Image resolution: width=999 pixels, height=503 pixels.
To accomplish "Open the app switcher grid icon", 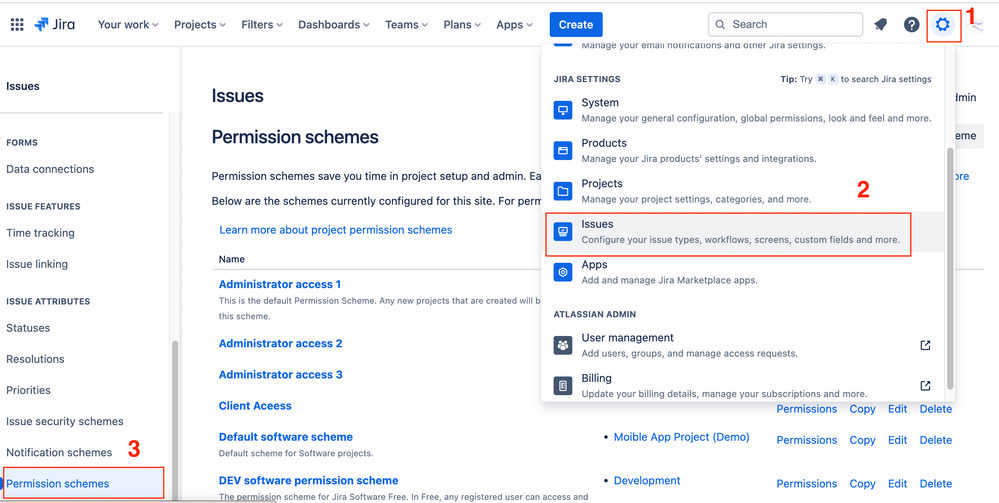I will click(17, 25).
